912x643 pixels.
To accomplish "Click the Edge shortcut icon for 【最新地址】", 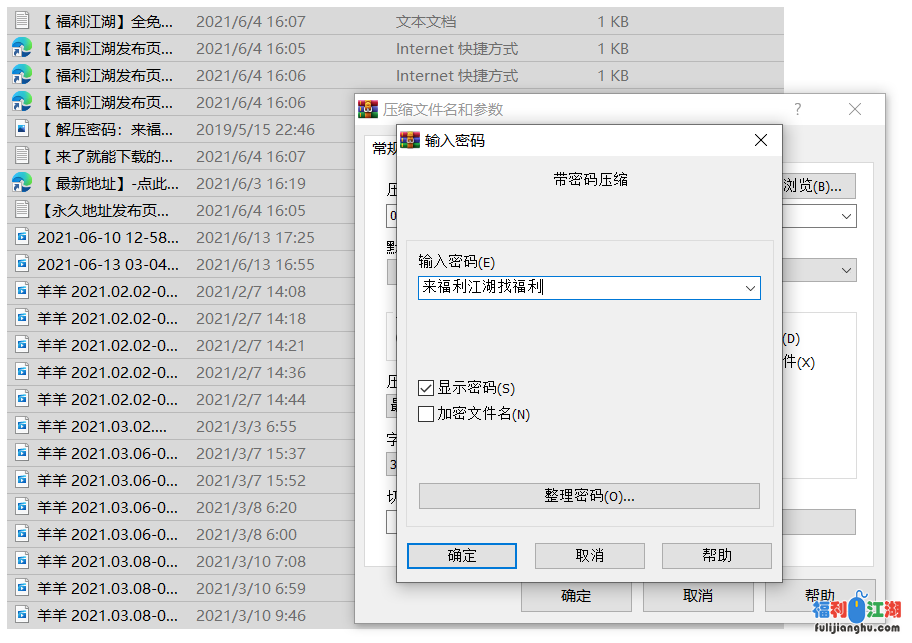I will 21,183.
